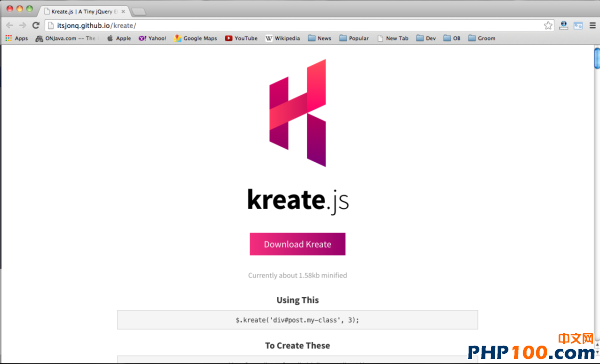Viewport: 600px width, 364px height.
Task: Click the vertical scrollbar thumb
Action: (x=597, y=58)
